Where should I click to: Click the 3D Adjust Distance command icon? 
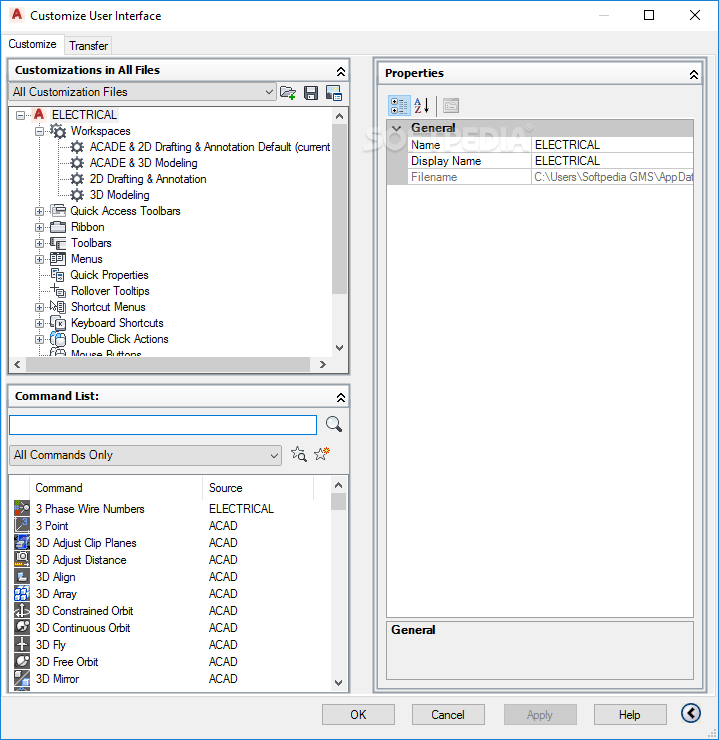pyautogui.click(x=22, y=559)
